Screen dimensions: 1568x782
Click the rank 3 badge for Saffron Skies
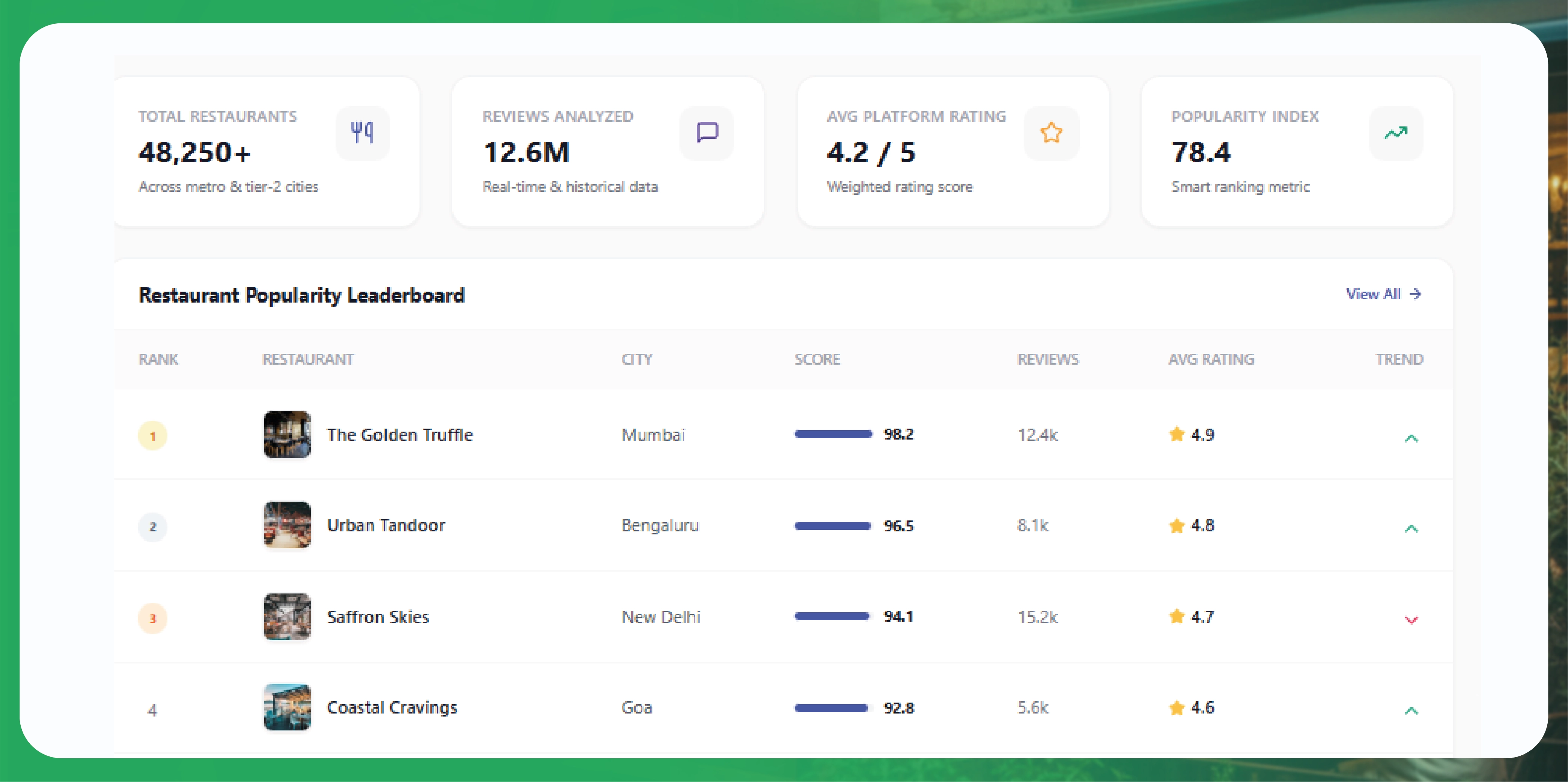(153, 618)
